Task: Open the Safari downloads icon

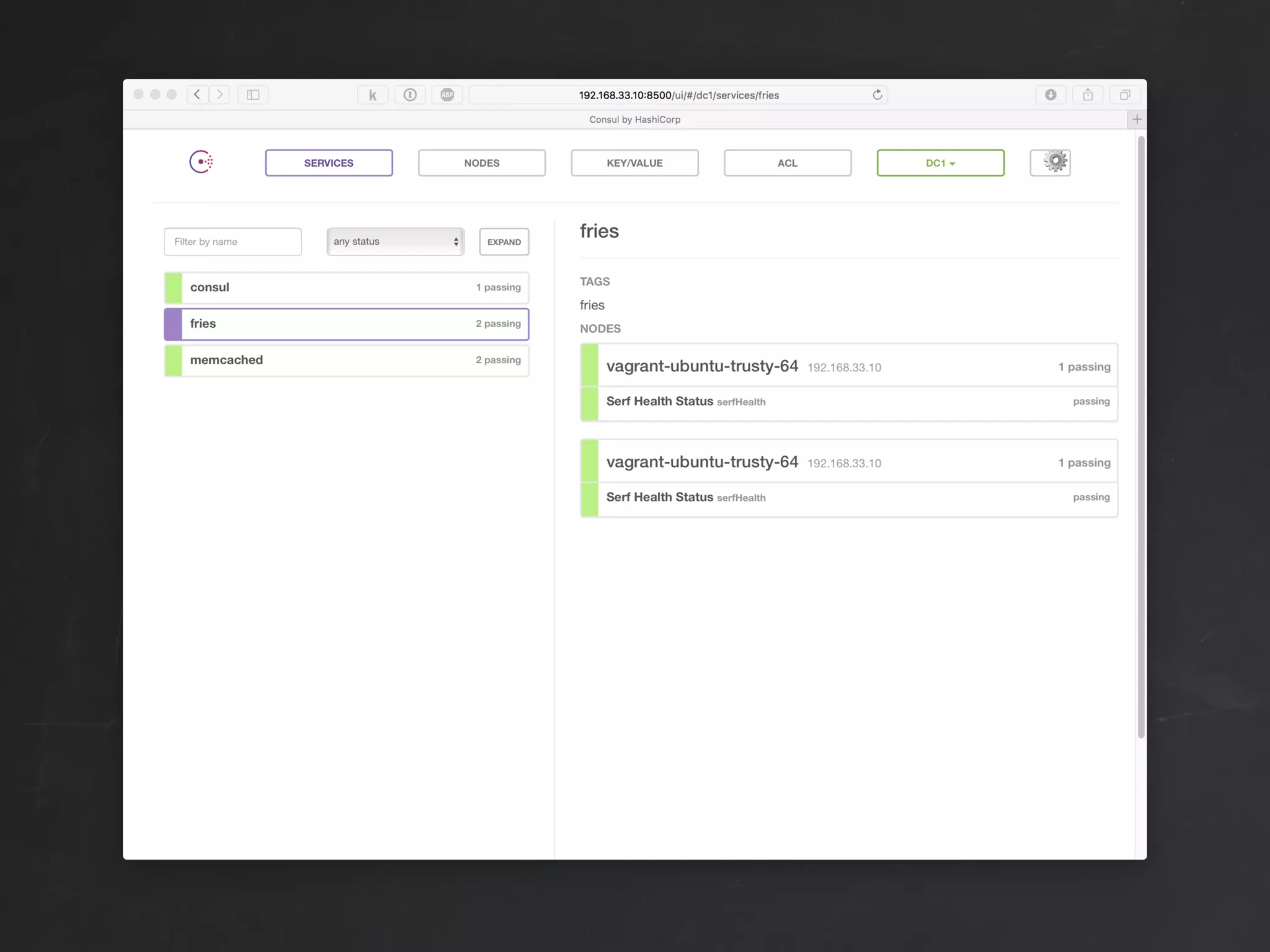Action: [1050, 95]
